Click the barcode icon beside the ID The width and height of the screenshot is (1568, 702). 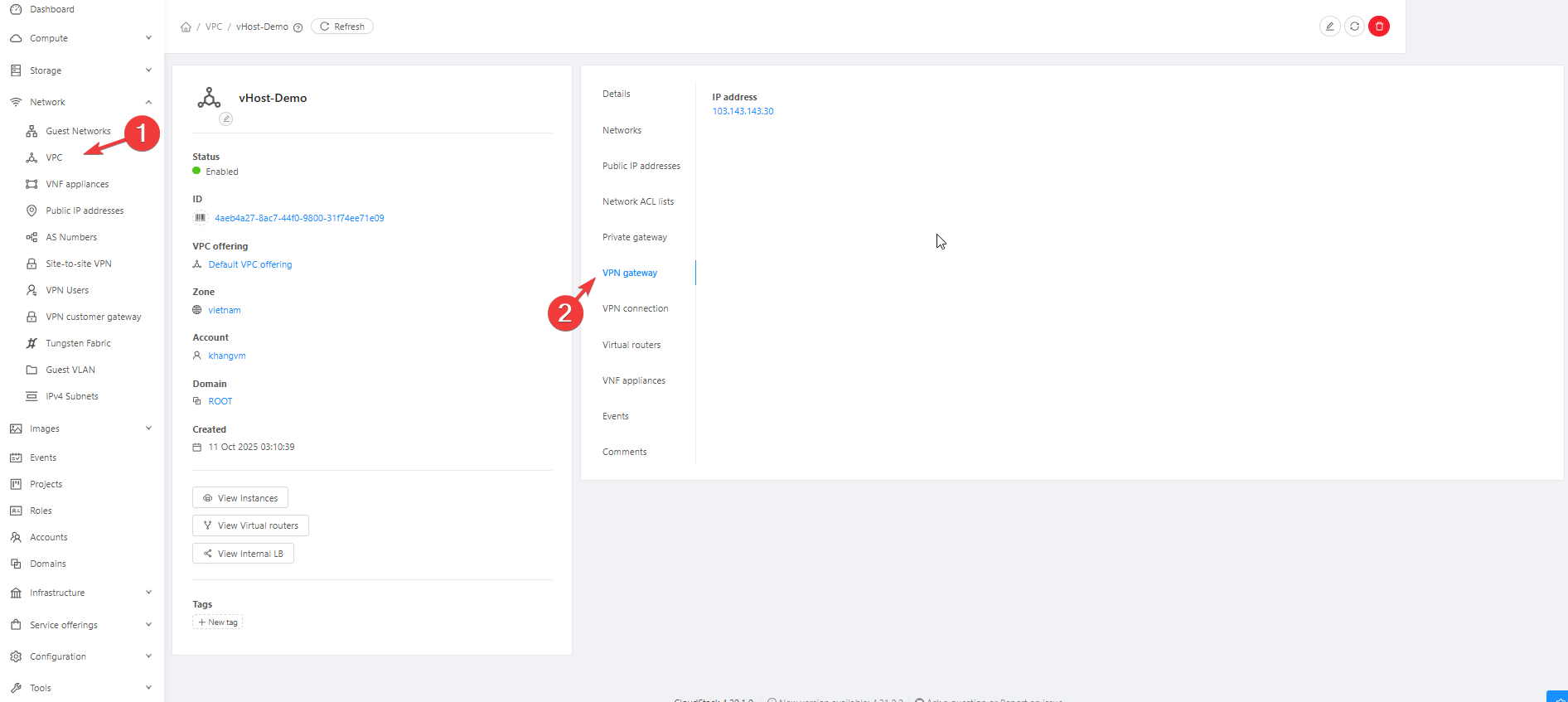click(x=200, y=218)
